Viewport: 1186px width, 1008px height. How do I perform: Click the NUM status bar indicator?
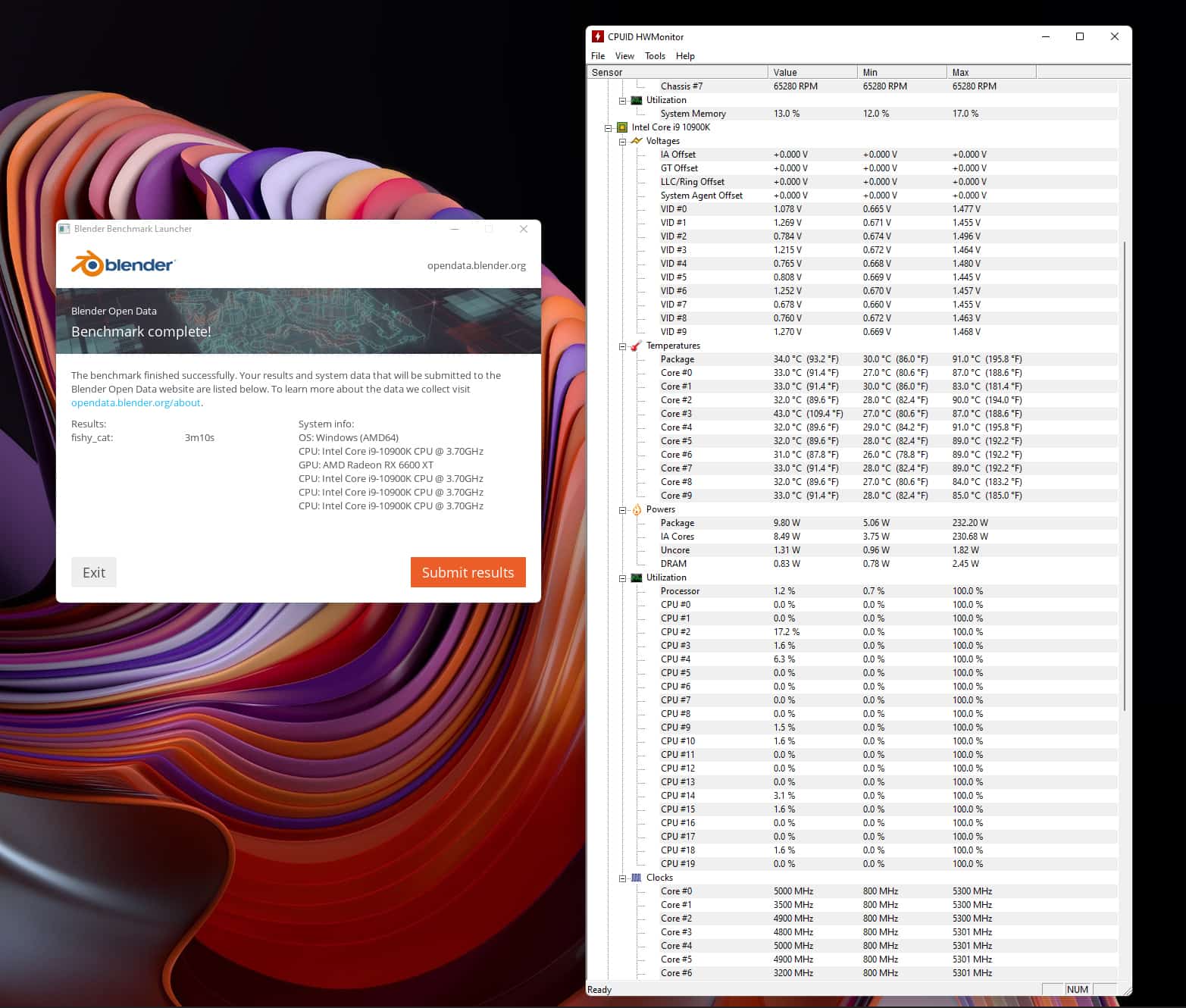[x=1077, y=989]
